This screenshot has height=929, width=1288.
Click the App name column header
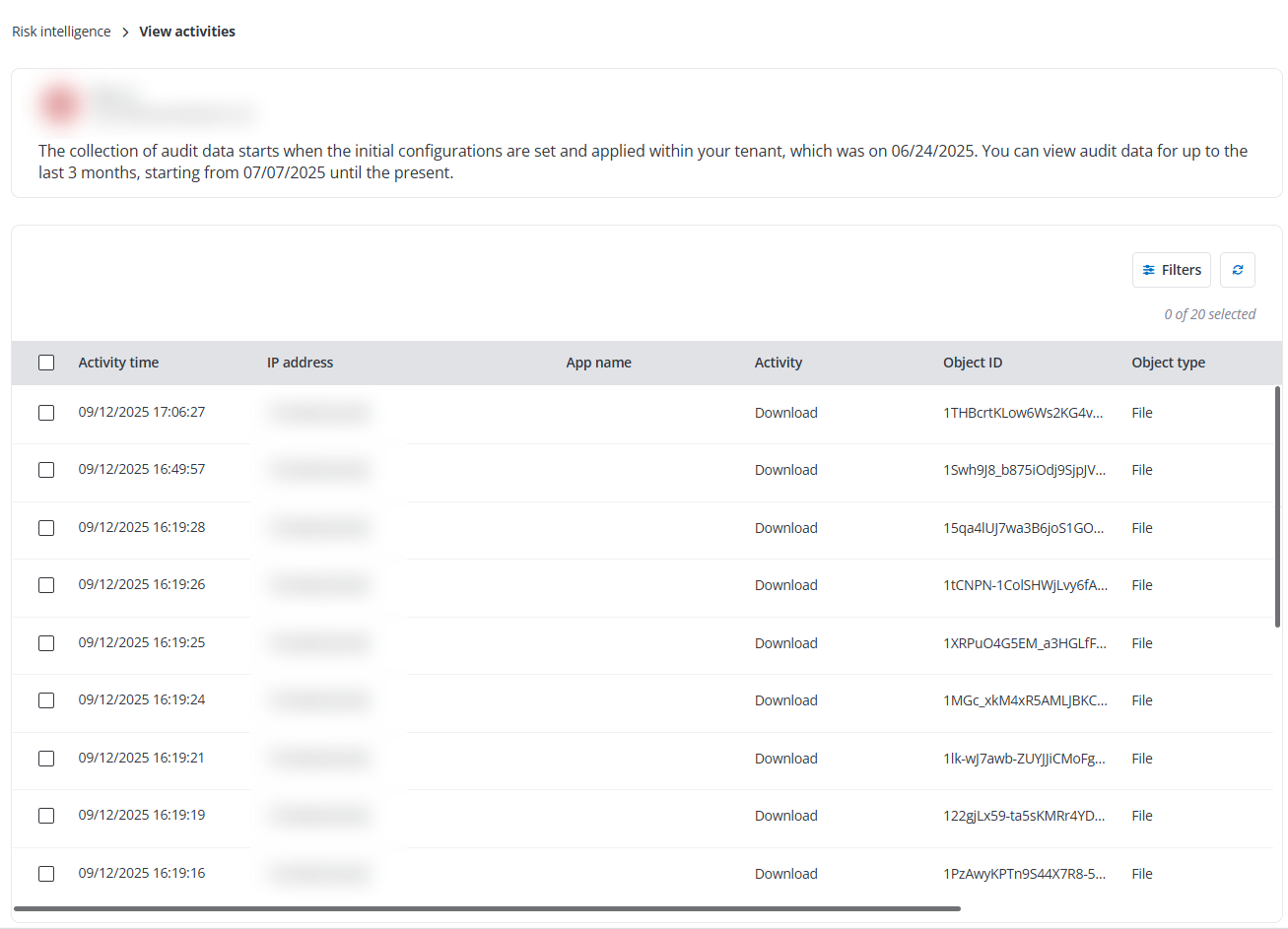[598, 363]
